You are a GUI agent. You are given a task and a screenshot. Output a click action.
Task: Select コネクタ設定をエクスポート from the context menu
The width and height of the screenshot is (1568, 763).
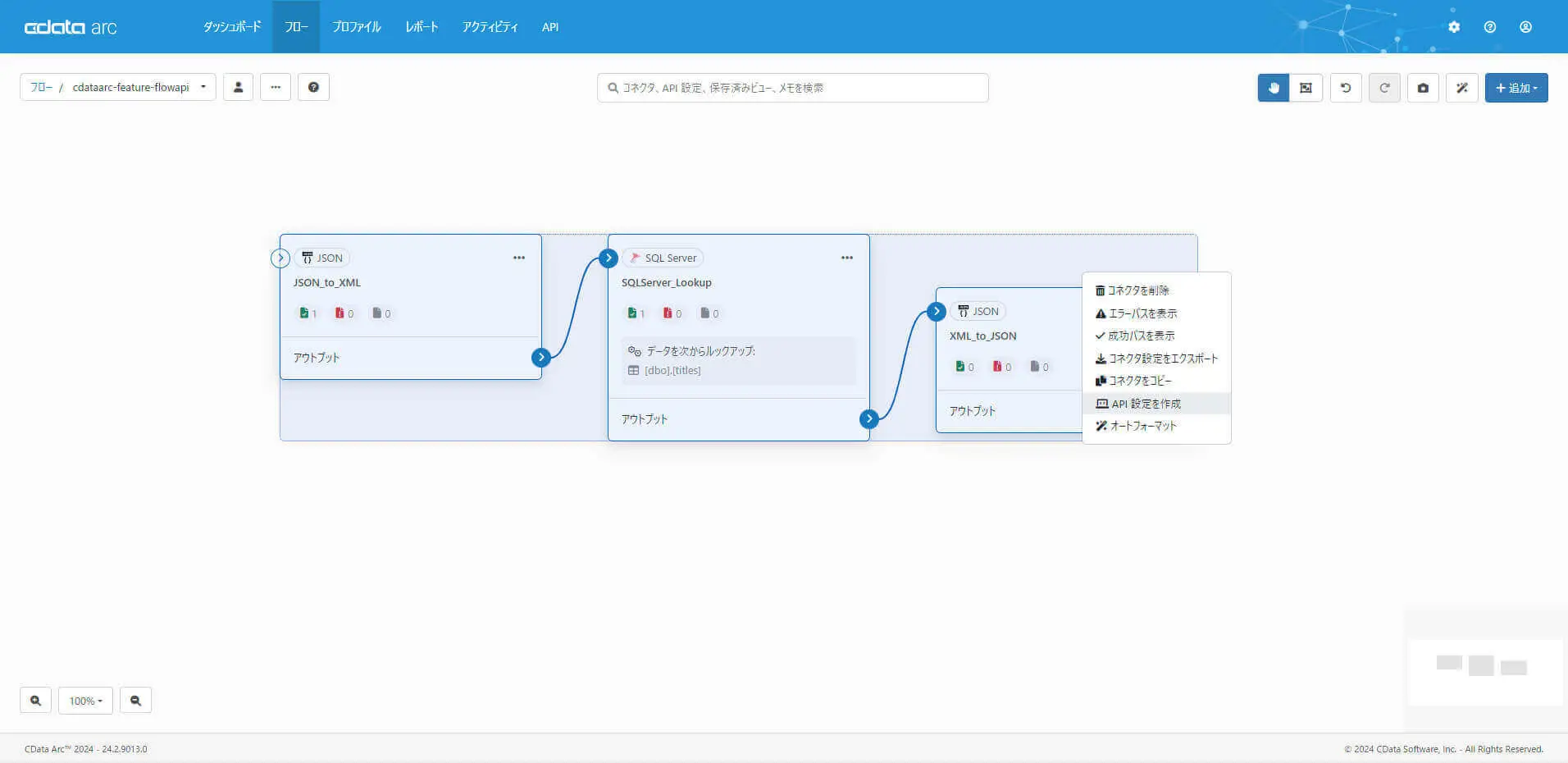tap(1156, 359)
